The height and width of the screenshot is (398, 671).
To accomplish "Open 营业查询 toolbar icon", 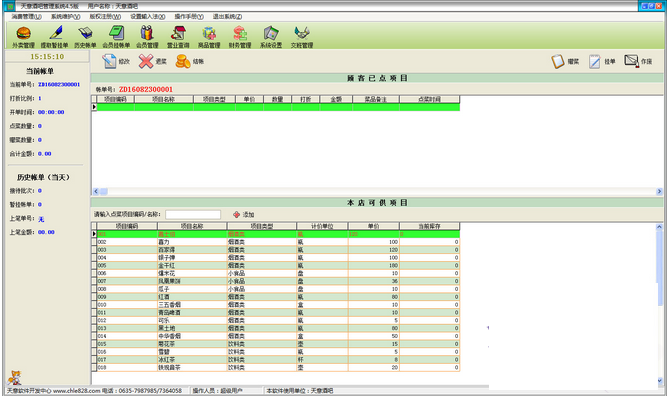I will coord(178,37).
